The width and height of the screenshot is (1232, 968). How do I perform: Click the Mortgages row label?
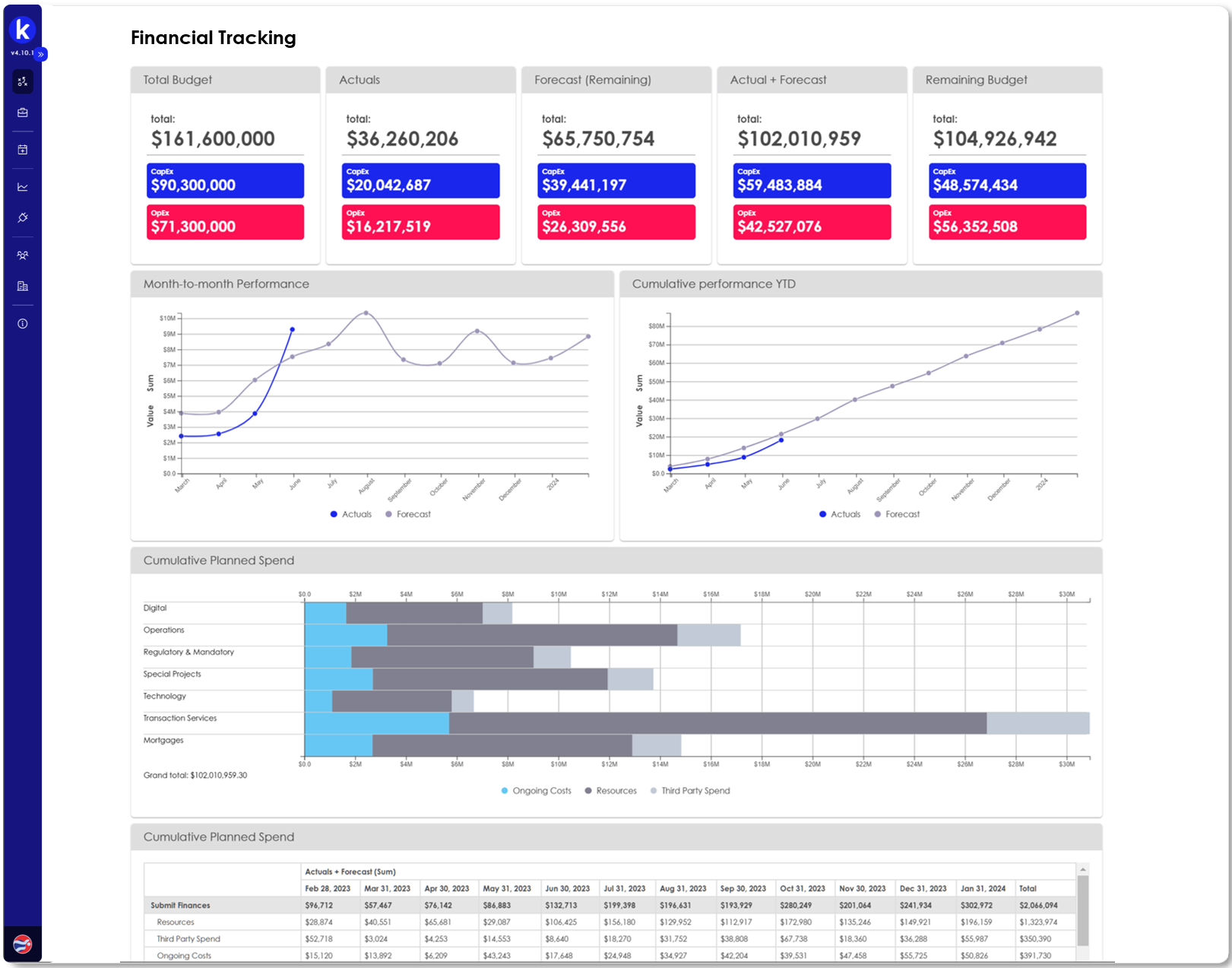tap(163, 740)
